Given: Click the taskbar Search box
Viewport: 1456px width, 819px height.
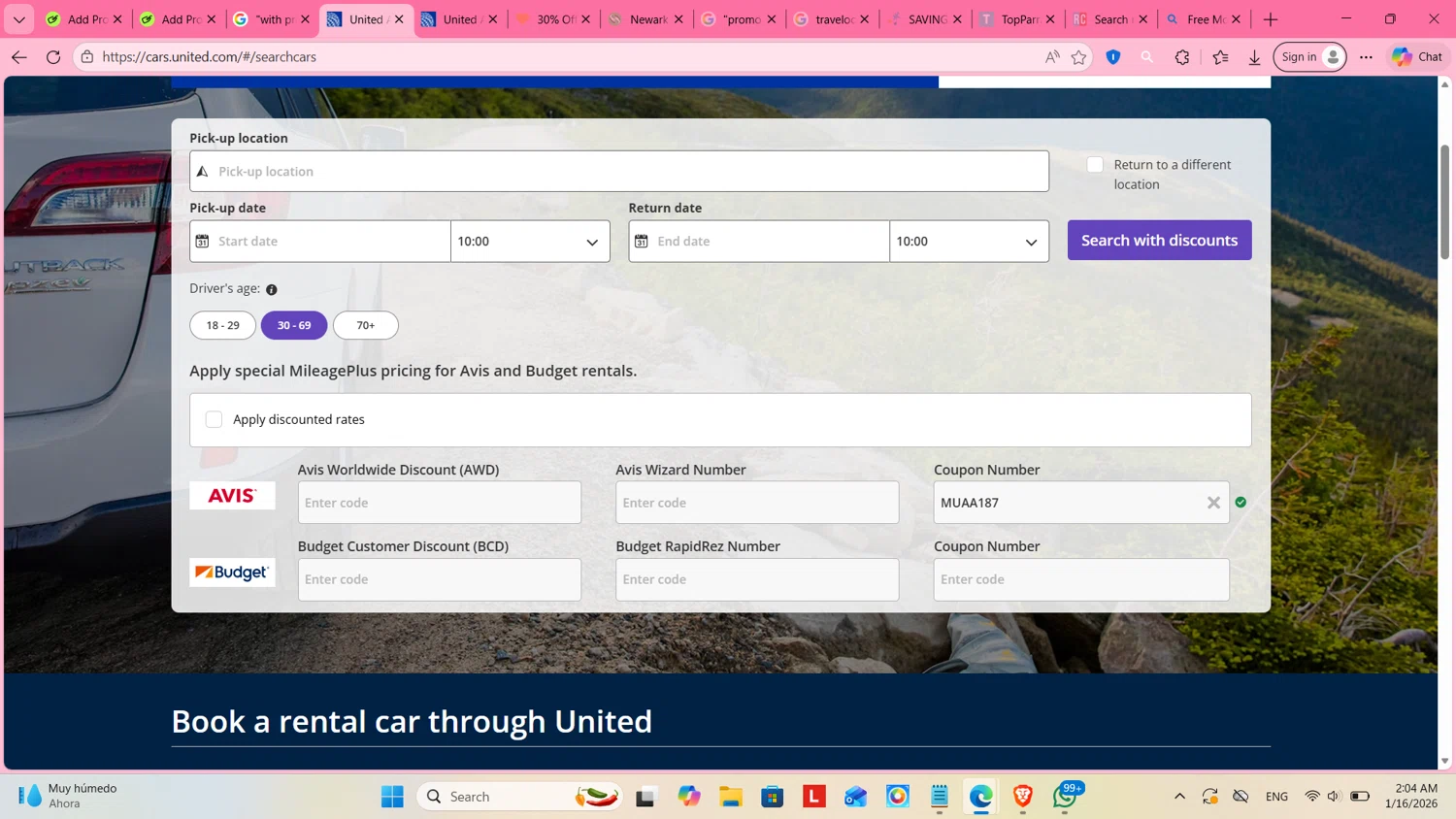Looking at the screenshot, I should 519,797.
